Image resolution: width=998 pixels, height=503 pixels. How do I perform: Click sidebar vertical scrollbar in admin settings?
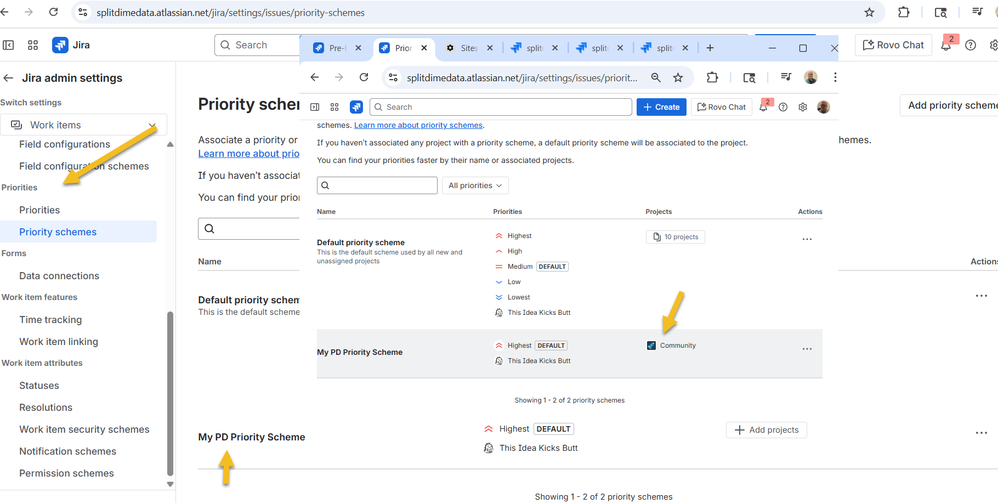pyautogui.click(x=170, y=392)
